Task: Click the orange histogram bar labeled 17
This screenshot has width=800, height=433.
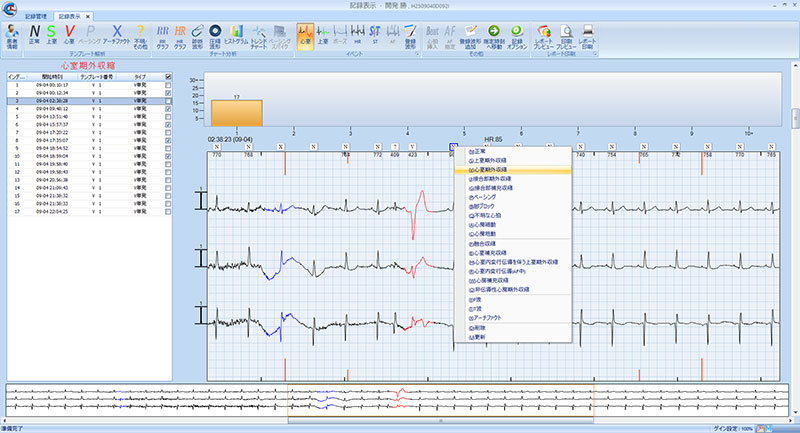Action: coord(236,112)
